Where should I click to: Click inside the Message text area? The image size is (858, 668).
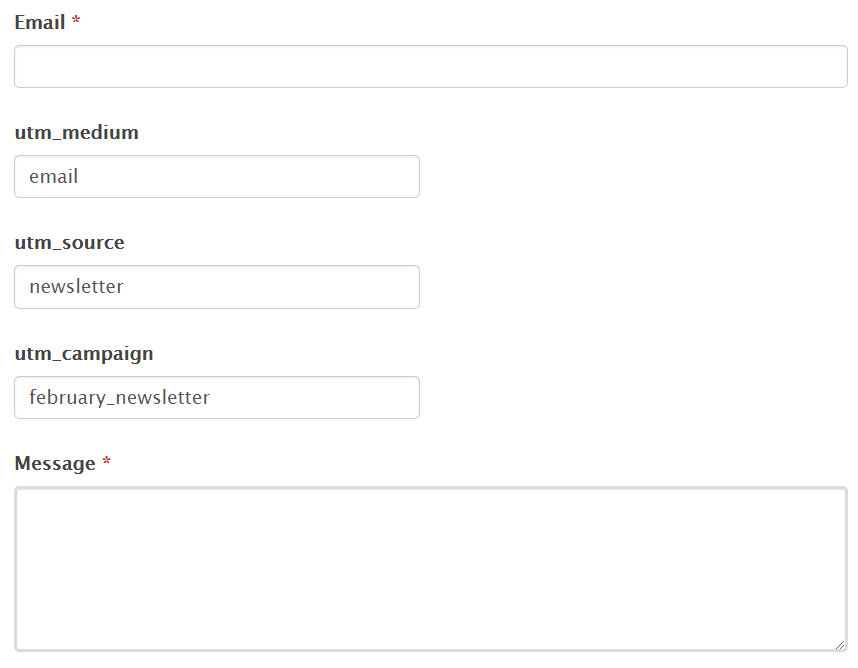click(x=430, y=569)
